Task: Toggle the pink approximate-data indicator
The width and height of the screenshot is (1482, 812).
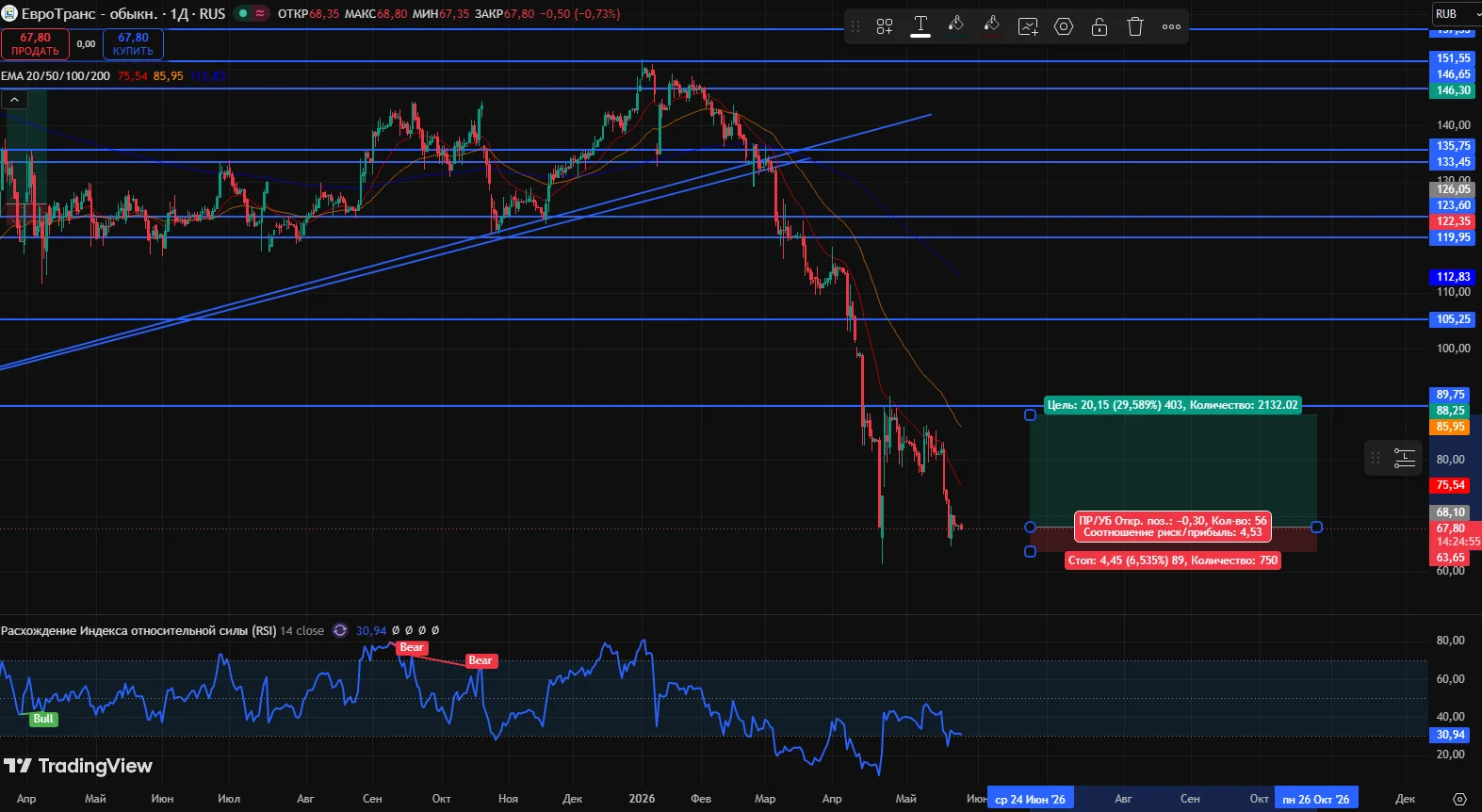Action: coord(260,13)
